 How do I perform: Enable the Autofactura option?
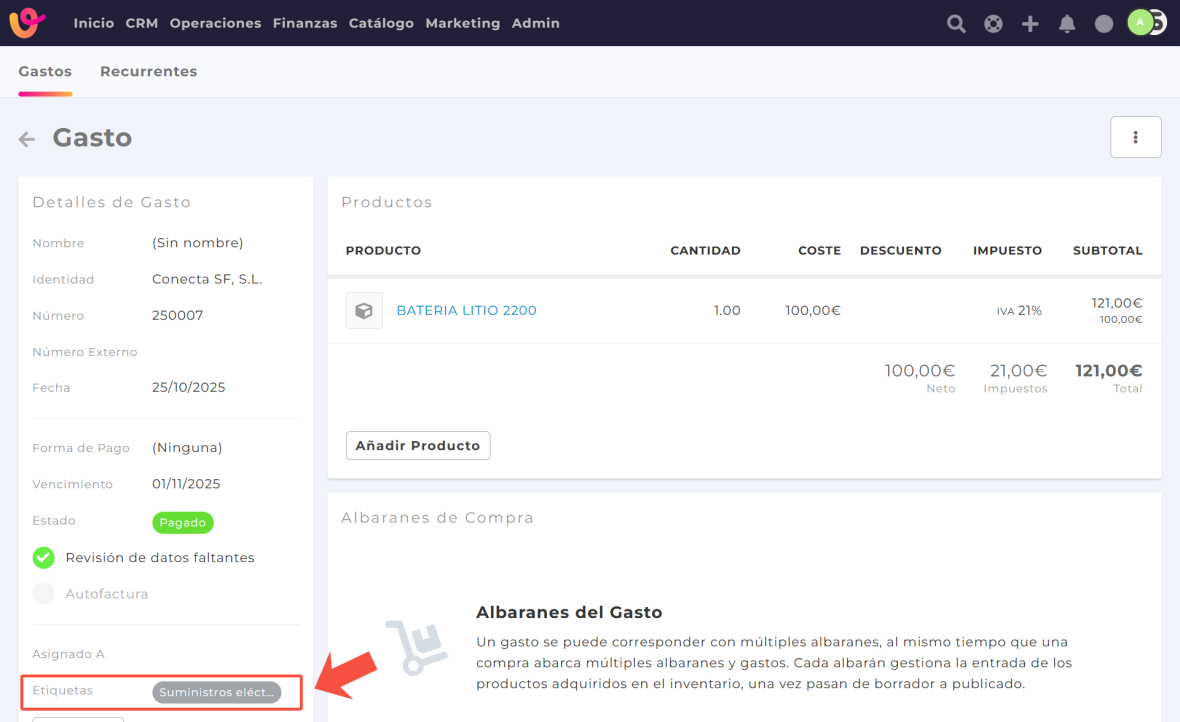(x=44, y=594)
